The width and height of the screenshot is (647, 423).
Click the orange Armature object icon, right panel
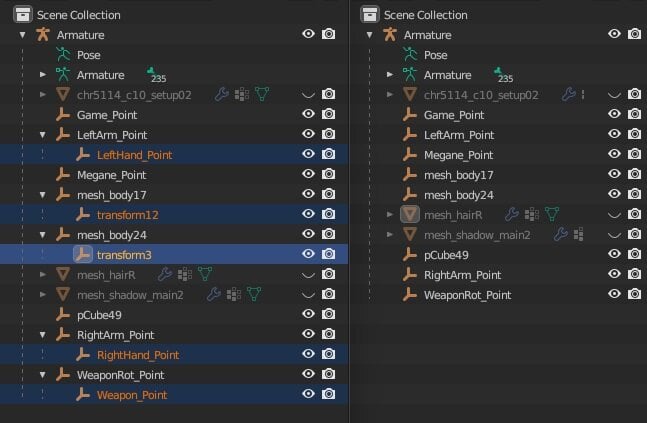click(390, 34)
